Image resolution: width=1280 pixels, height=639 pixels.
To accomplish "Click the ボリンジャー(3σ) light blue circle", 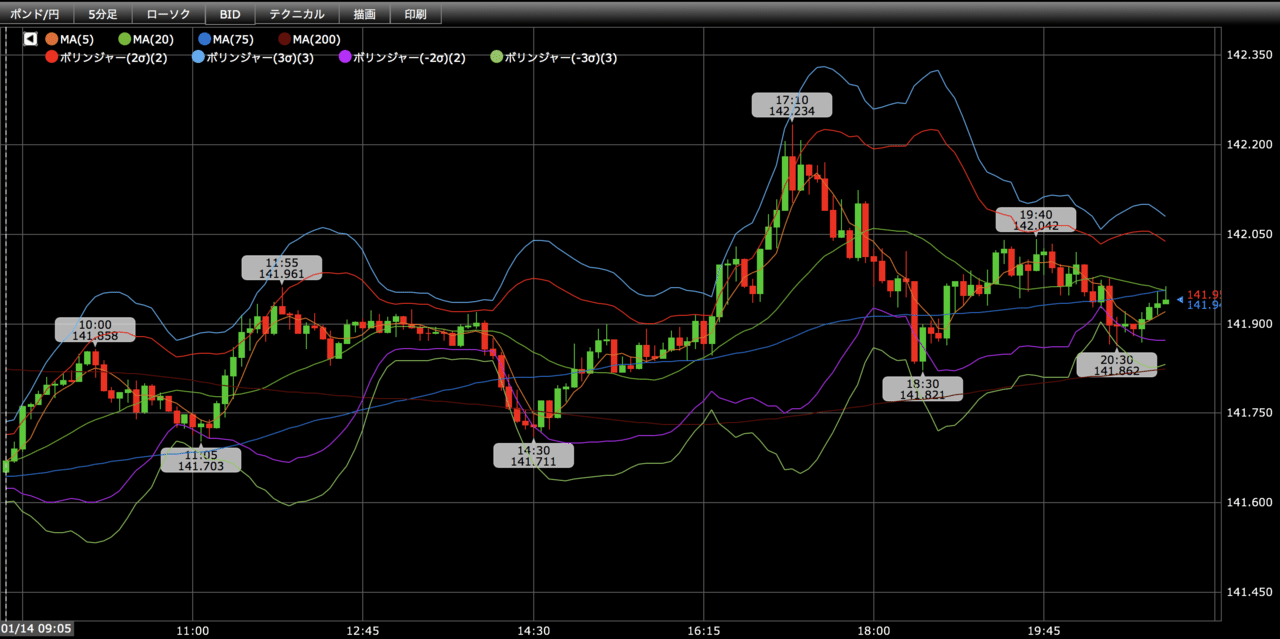I will pos(198,57).
